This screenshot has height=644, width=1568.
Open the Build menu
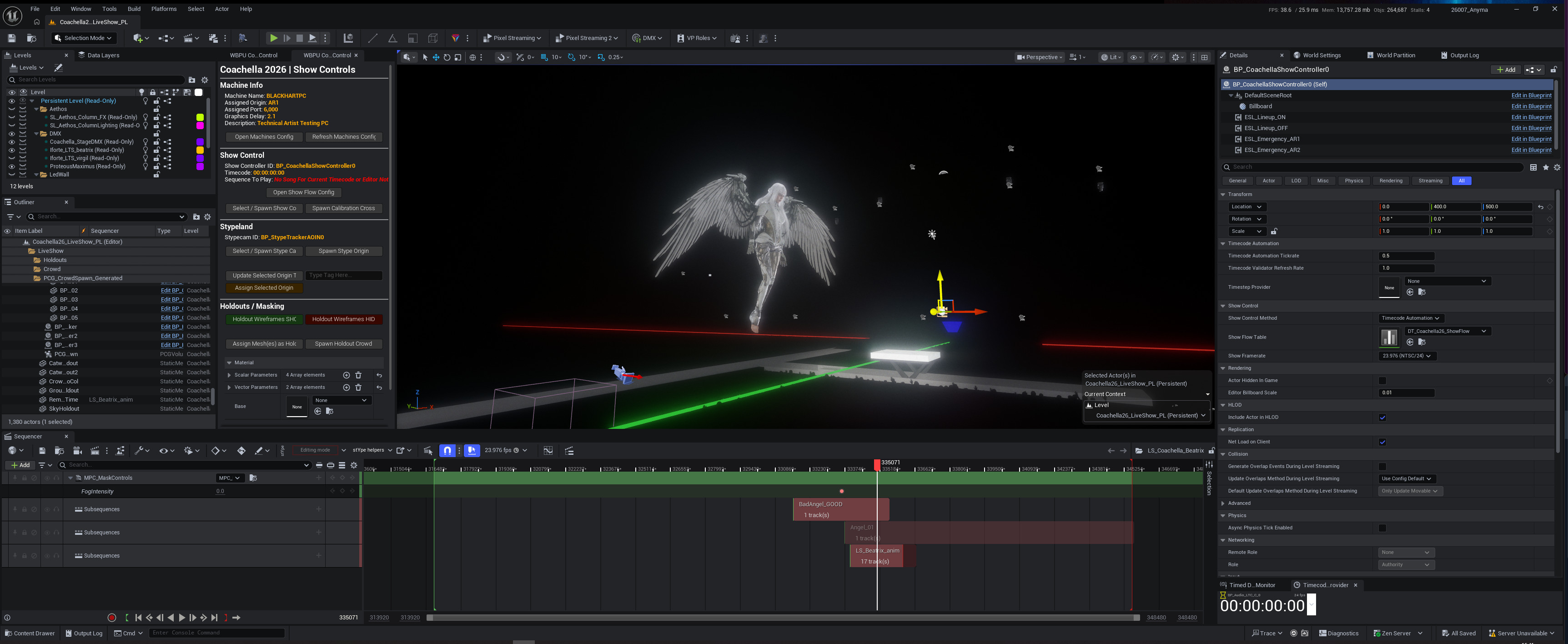click(134, 9)
